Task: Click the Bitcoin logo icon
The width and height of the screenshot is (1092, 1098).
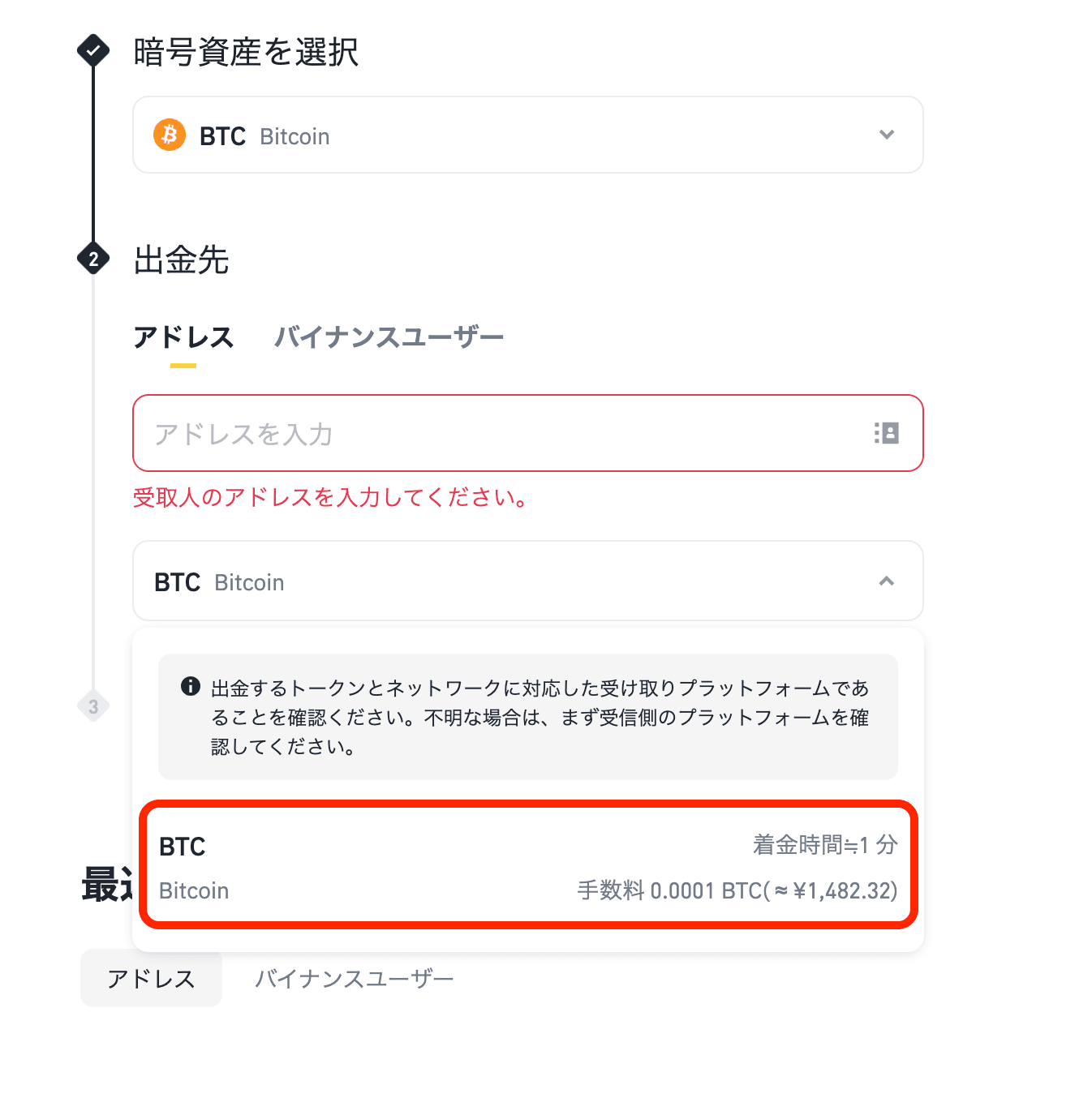Action: point(169,135)
